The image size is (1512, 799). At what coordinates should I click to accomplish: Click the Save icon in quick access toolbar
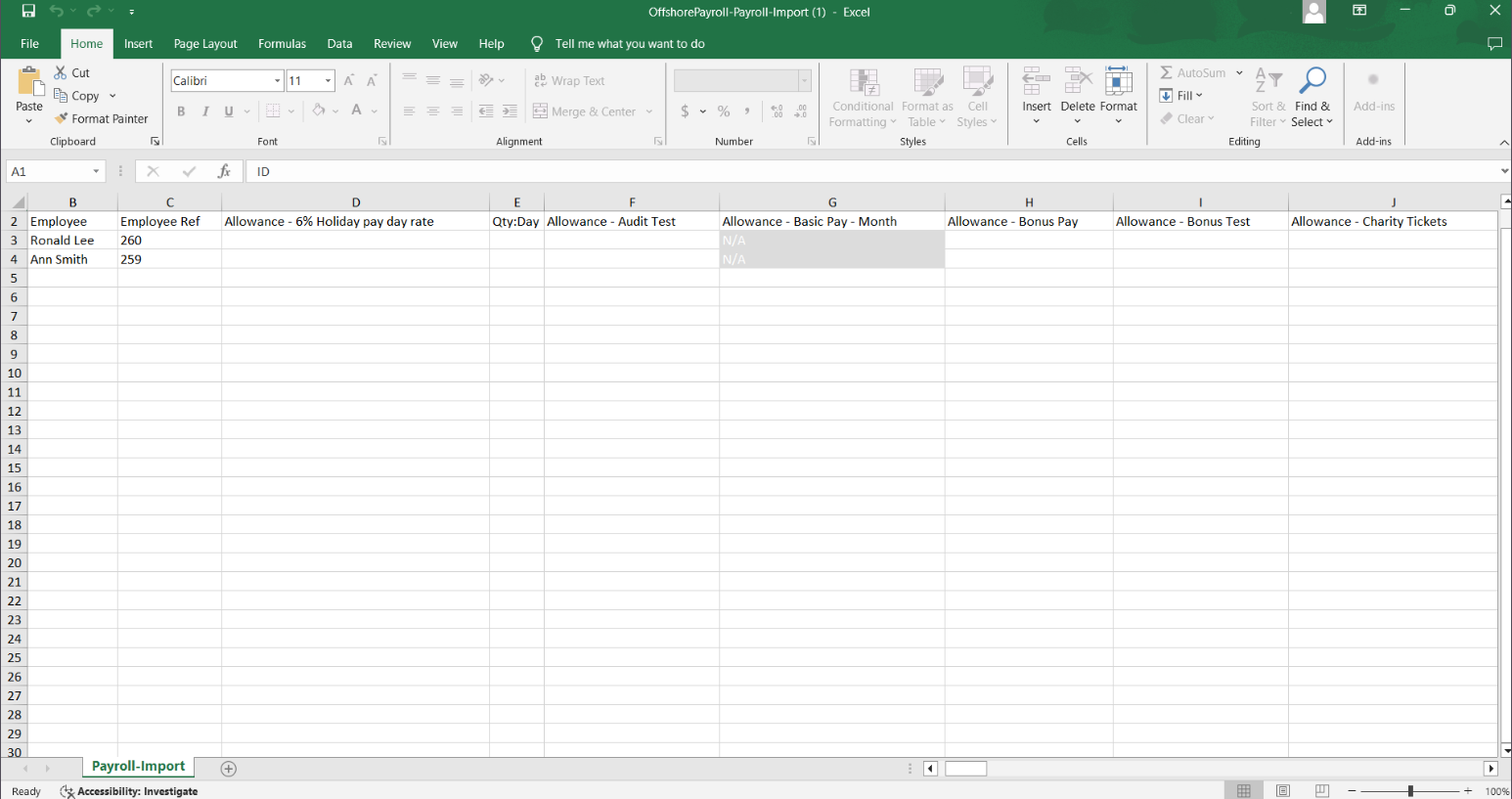click(28, 12)
